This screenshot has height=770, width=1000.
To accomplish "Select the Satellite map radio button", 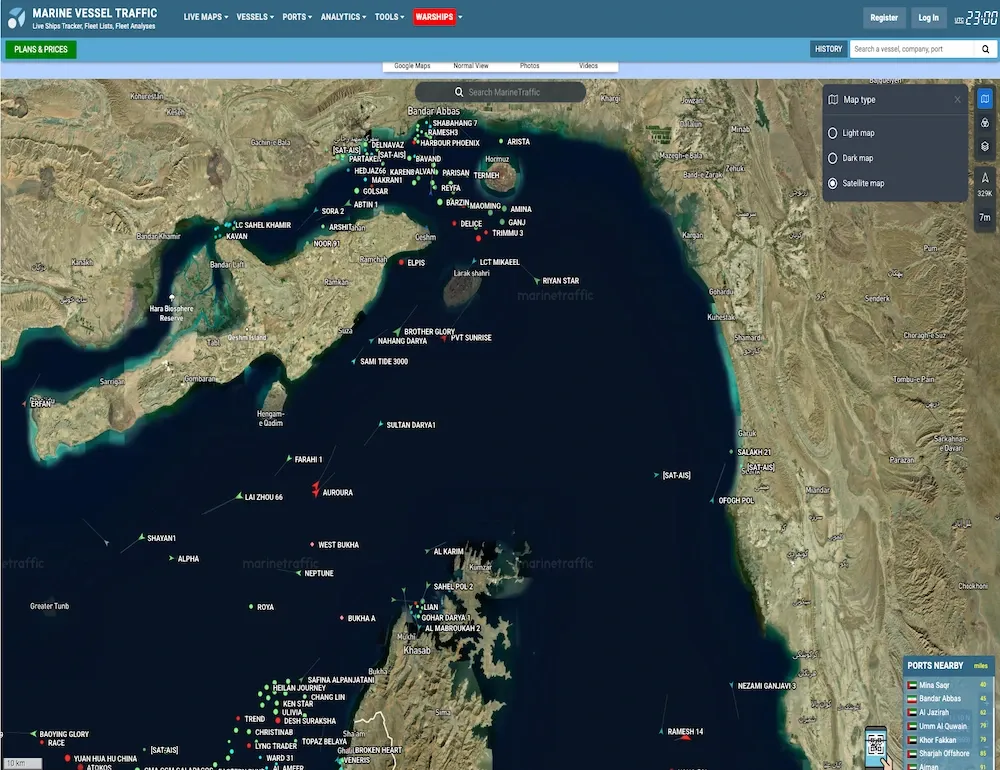I will click(833, 184).
